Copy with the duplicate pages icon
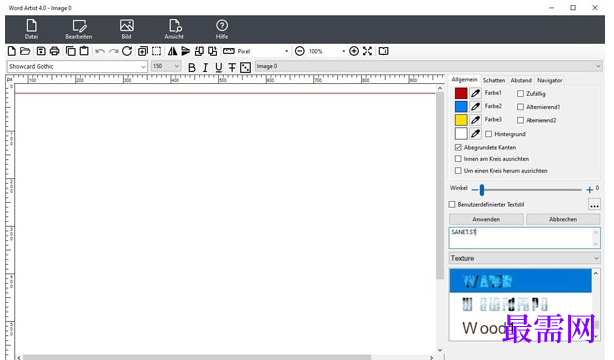Screen dimensions: 614x360 70,51
